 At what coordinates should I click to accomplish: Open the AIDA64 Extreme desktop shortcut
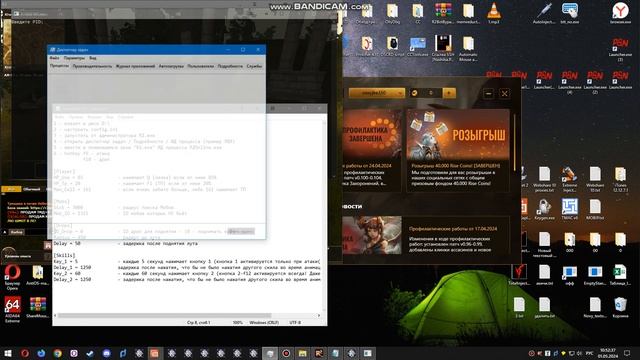(12, 310)
